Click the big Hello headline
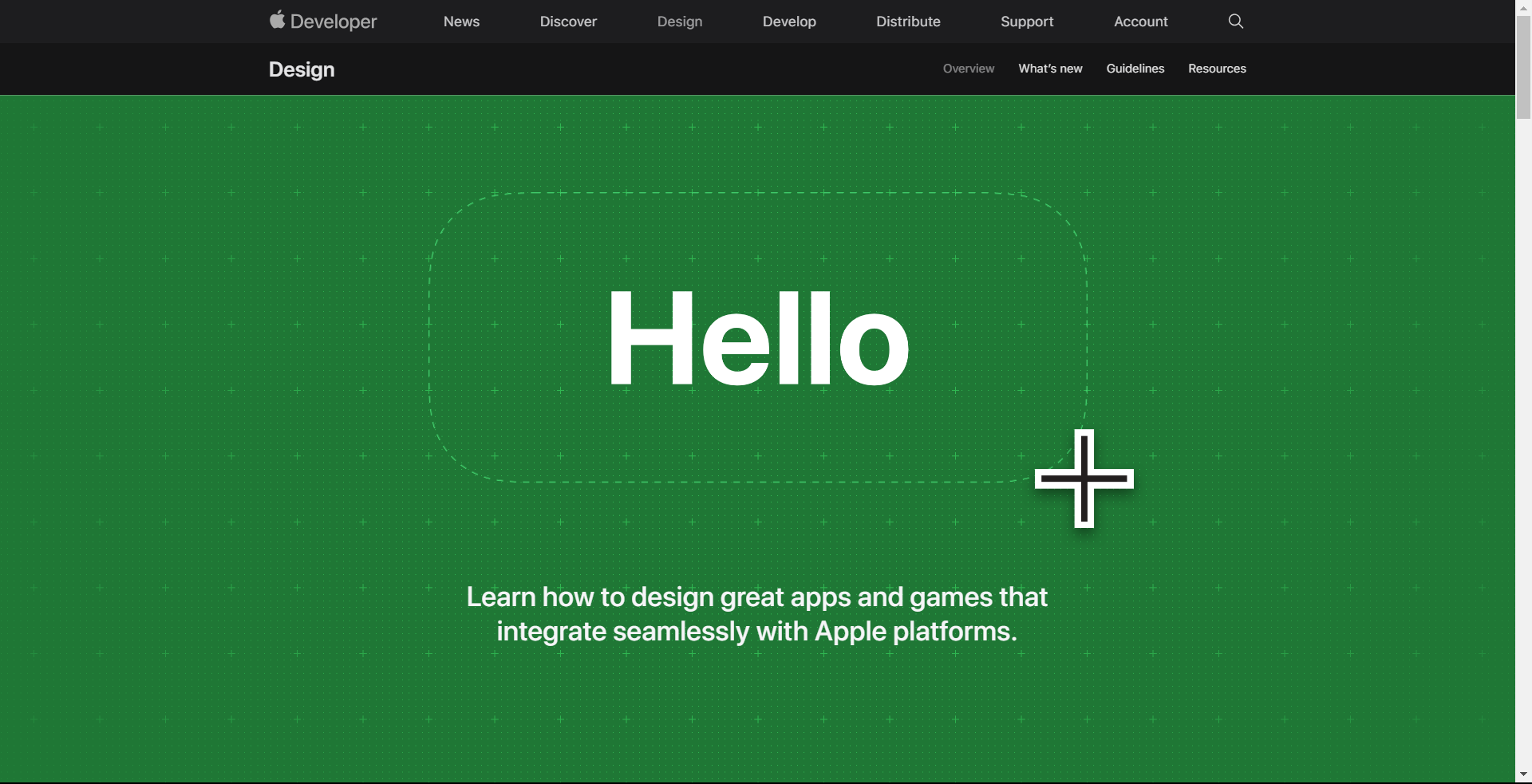This screenshot has height=784, width=1532. 758,339
